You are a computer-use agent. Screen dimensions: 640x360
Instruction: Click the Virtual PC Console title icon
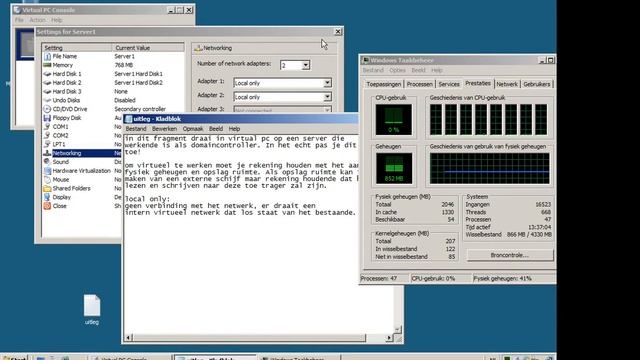[x=17, y=9]
